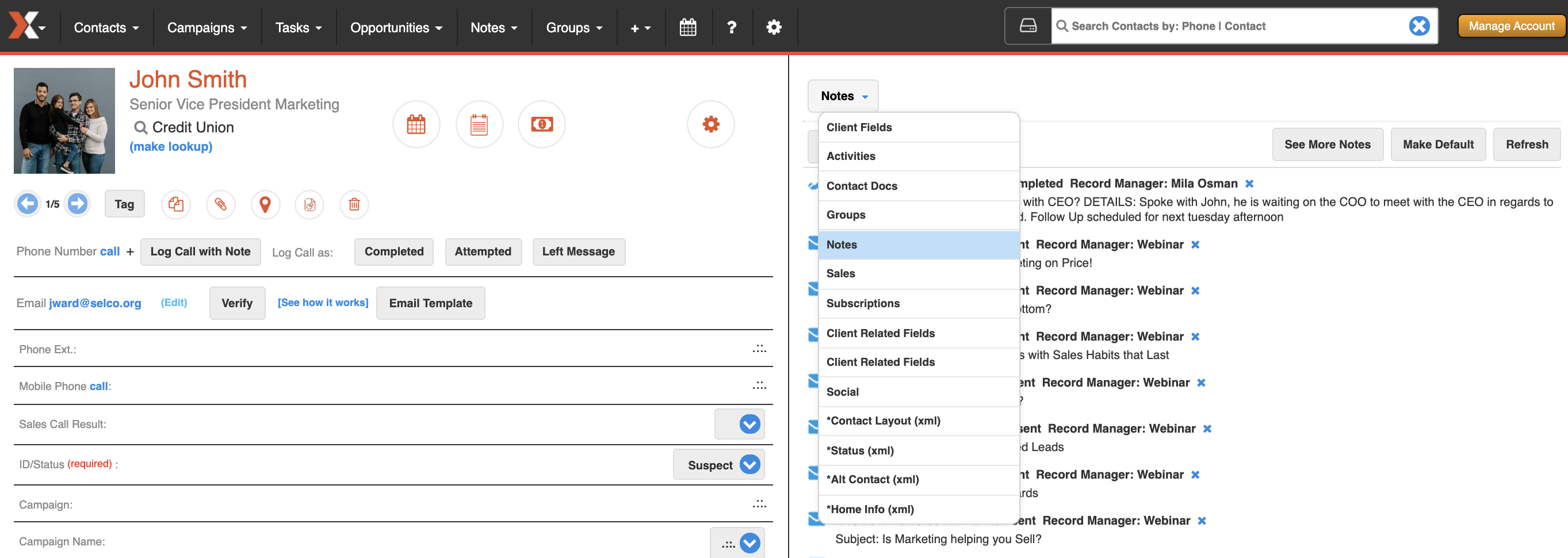Click the paperclip attachment icon
The image size is (1568, 558).
[x=220, y=204]
